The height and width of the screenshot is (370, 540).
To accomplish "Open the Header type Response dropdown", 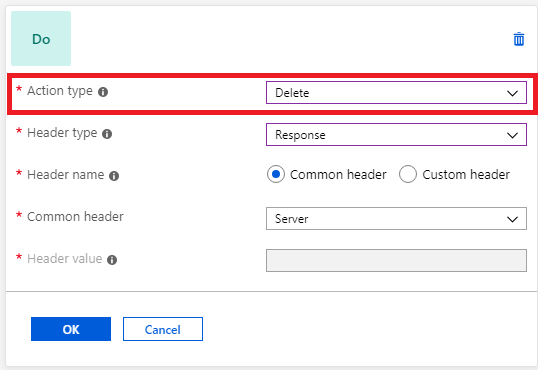I will coord(396,135).
